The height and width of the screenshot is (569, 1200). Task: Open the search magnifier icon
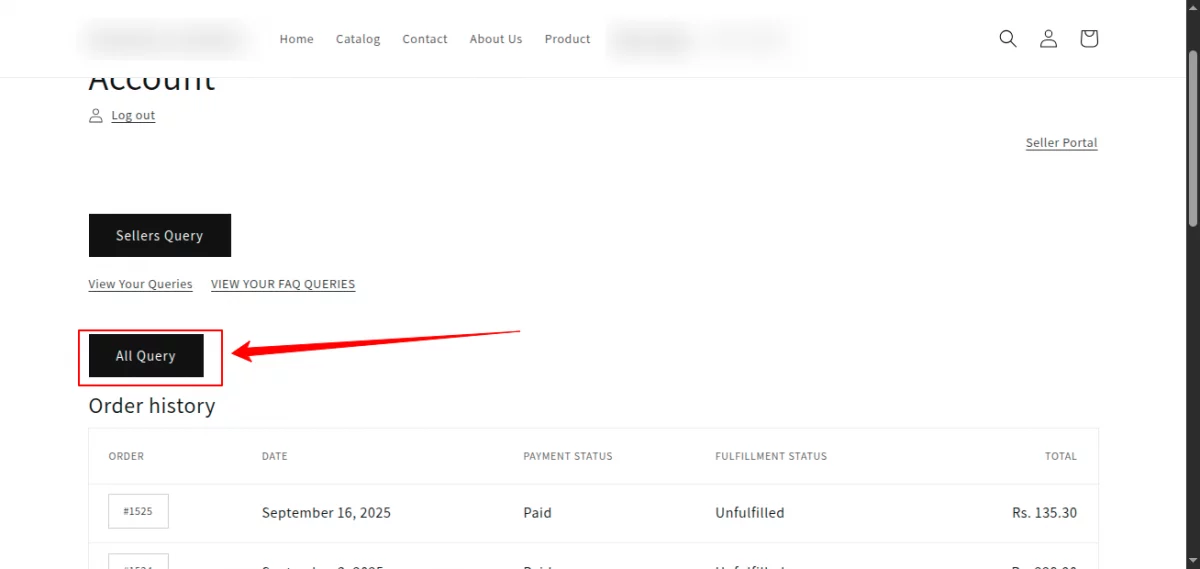1008,39
